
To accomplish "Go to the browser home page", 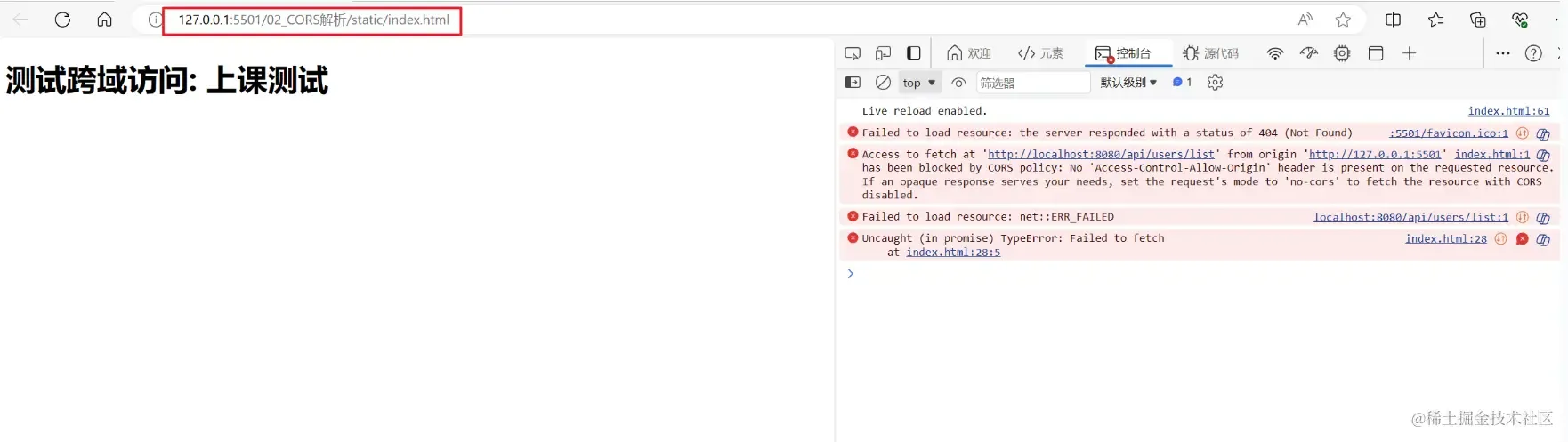I will click(104, 20).
